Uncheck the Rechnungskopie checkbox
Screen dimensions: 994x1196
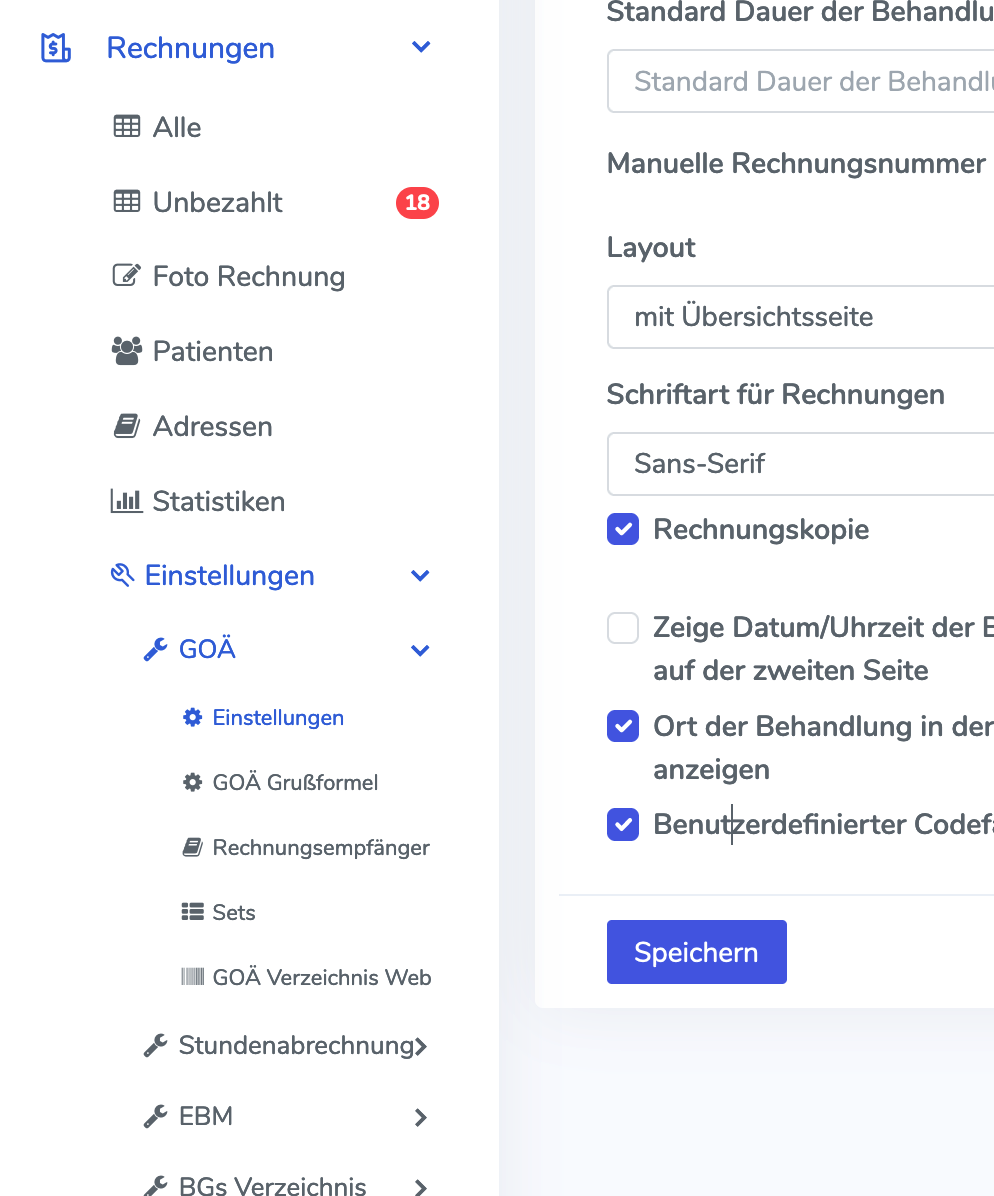623,530
